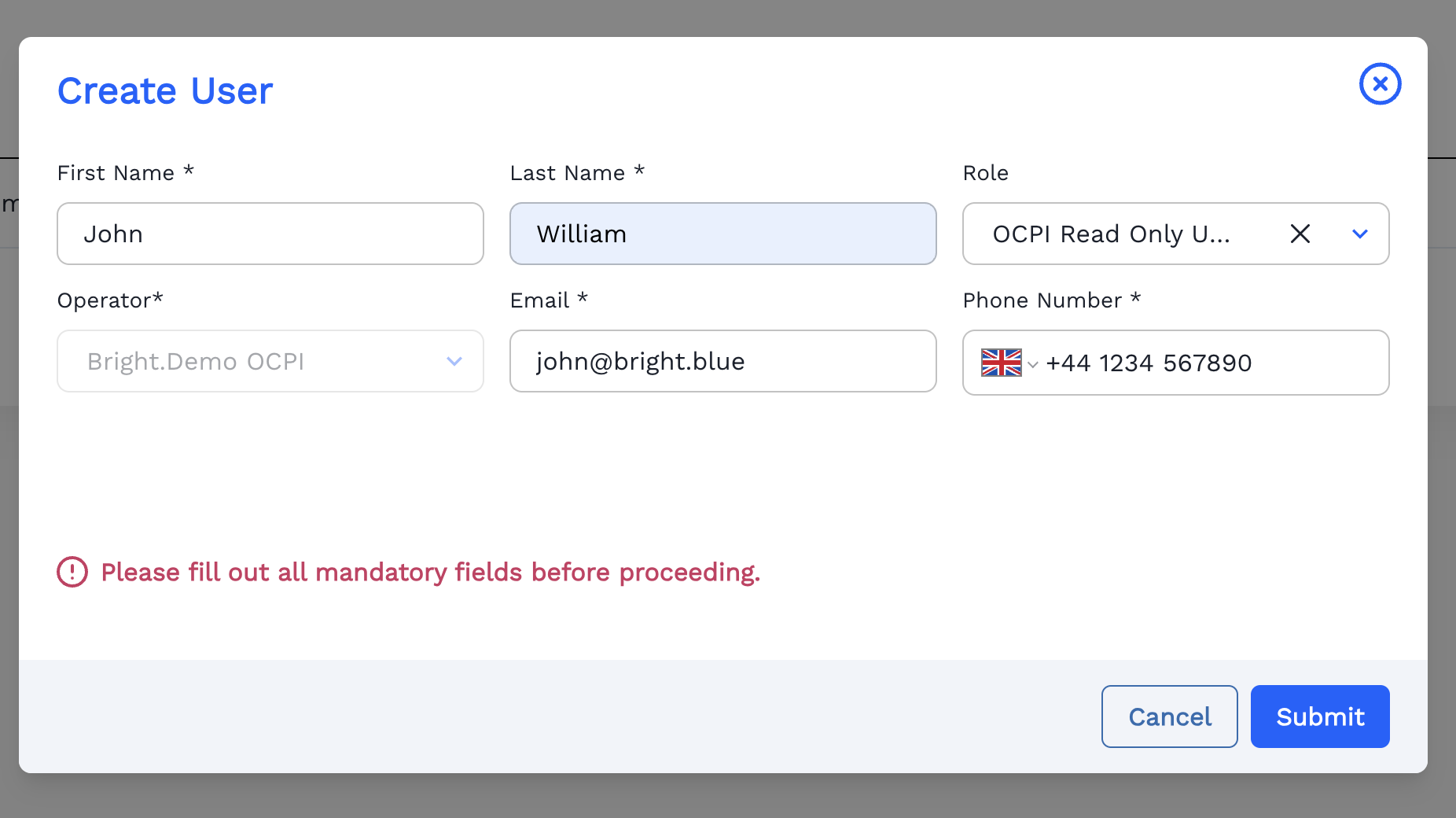Screen dimensions: 1456x818
Task: Close the Create User dialog
Action: click(x=1380, y=84)
